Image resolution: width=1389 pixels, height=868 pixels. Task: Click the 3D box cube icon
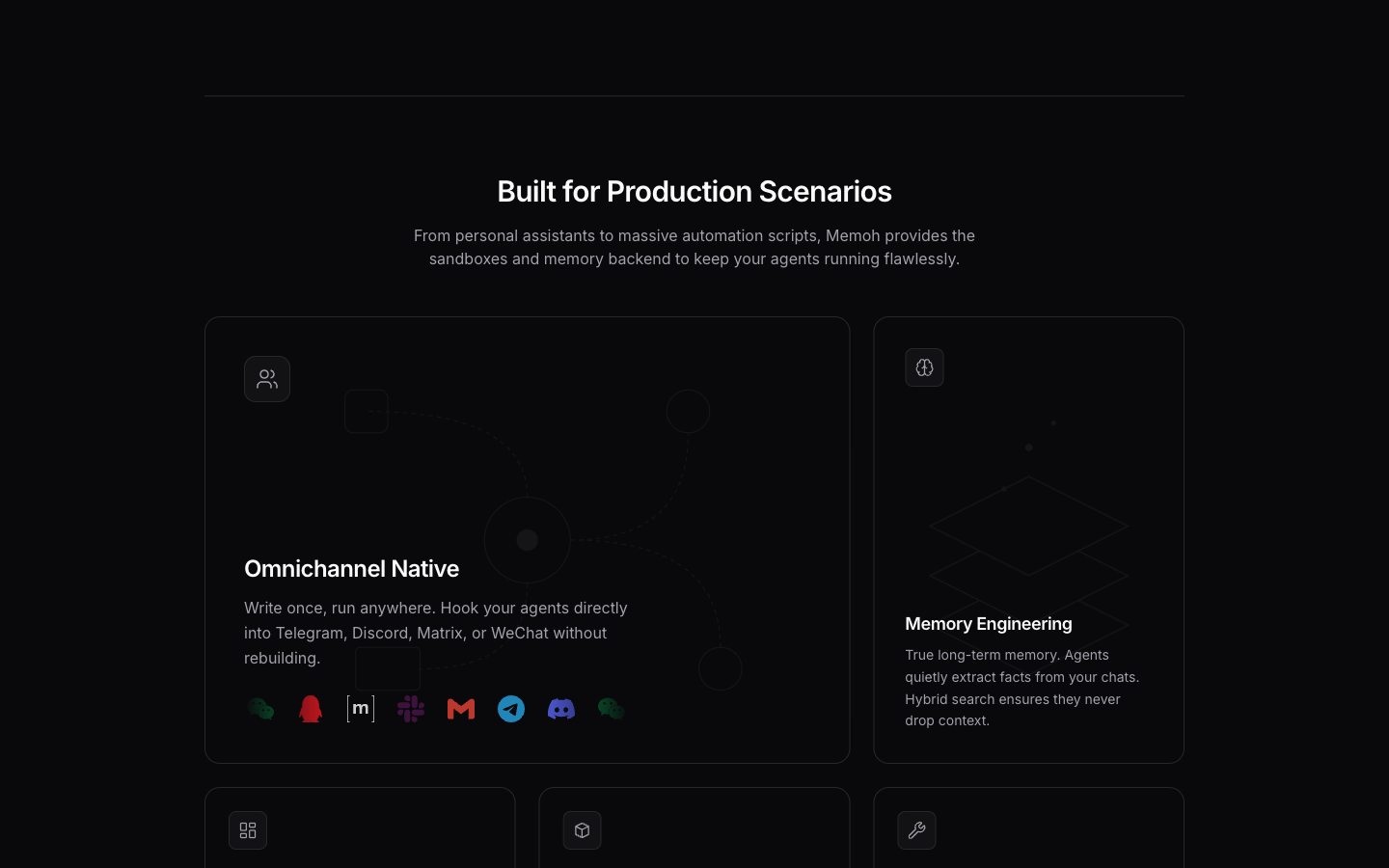583,830
